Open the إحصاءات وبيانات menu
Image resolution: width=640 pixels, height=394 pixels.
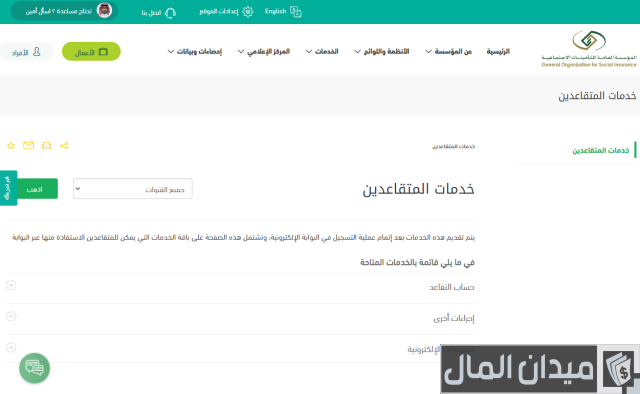pos(195,51)
